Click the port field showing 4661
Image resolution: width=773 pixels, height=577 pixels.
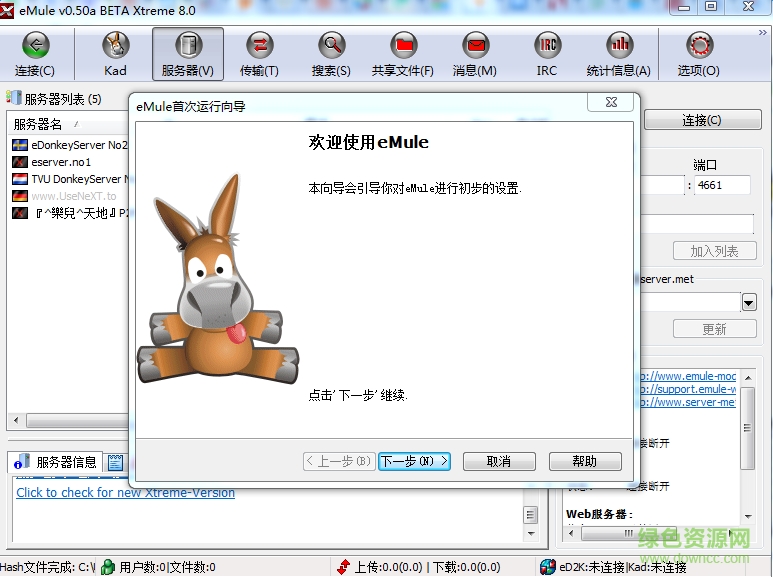click(x=722, y=185)
